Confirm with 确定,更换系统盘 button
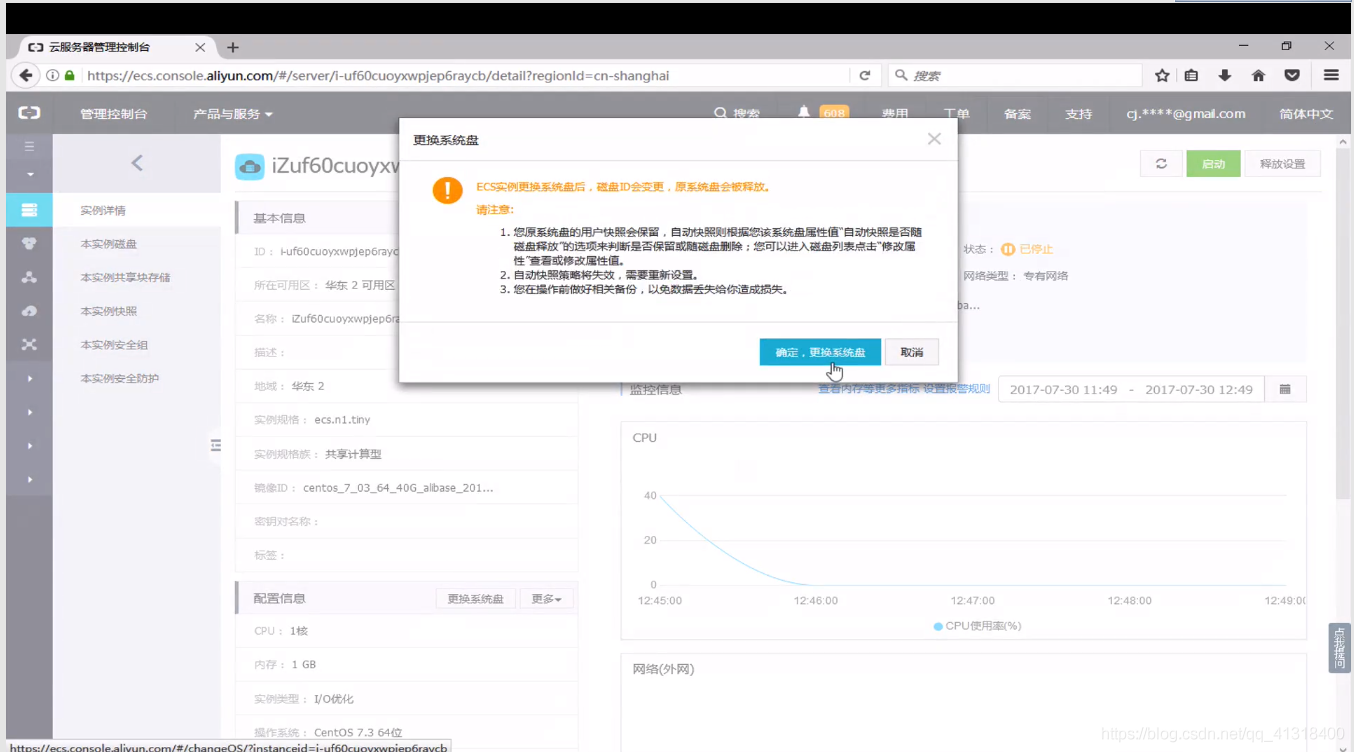The height and width of the screenshot is (752, 1354). point(820,352)
